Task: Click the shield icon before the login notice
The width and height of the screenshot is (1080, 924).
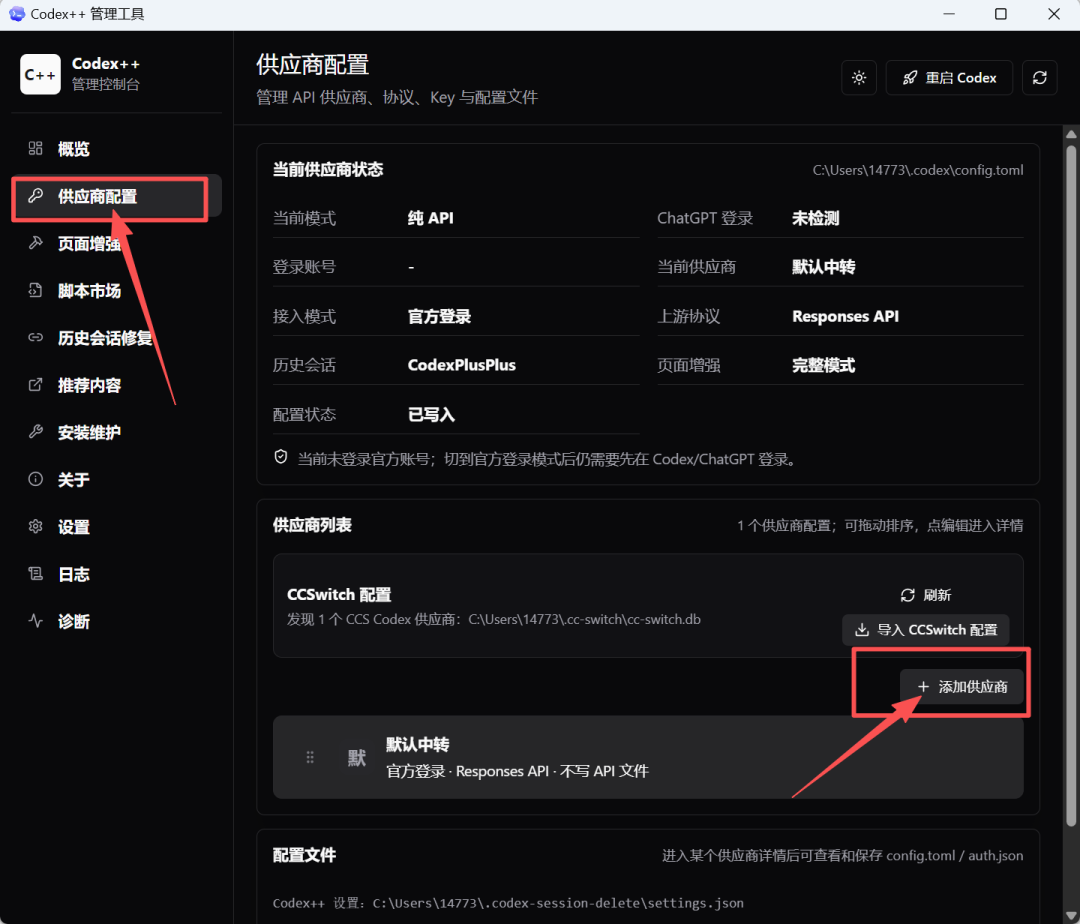Action: coord(280,457)
